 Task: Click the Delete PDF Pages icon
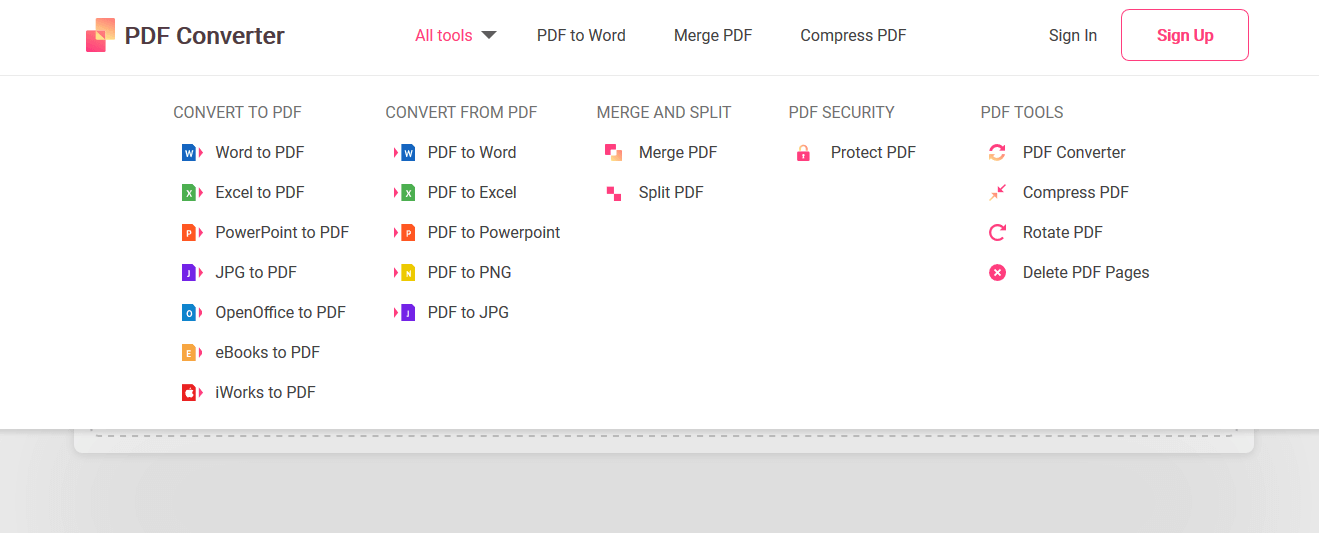[997, 273]
